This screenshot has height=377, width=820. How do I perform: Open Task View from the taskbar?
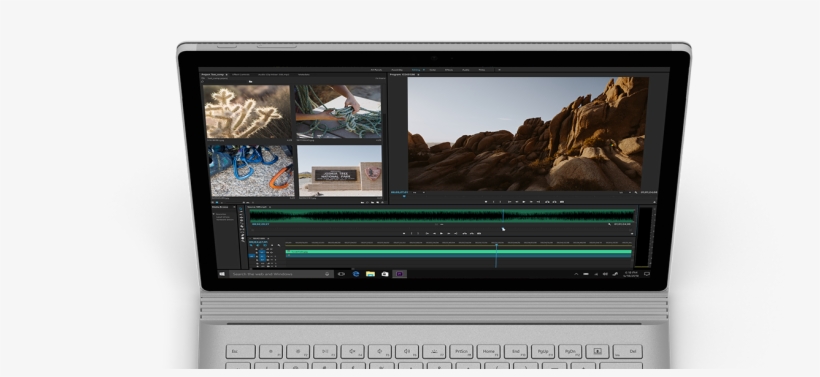click(341, 274)
